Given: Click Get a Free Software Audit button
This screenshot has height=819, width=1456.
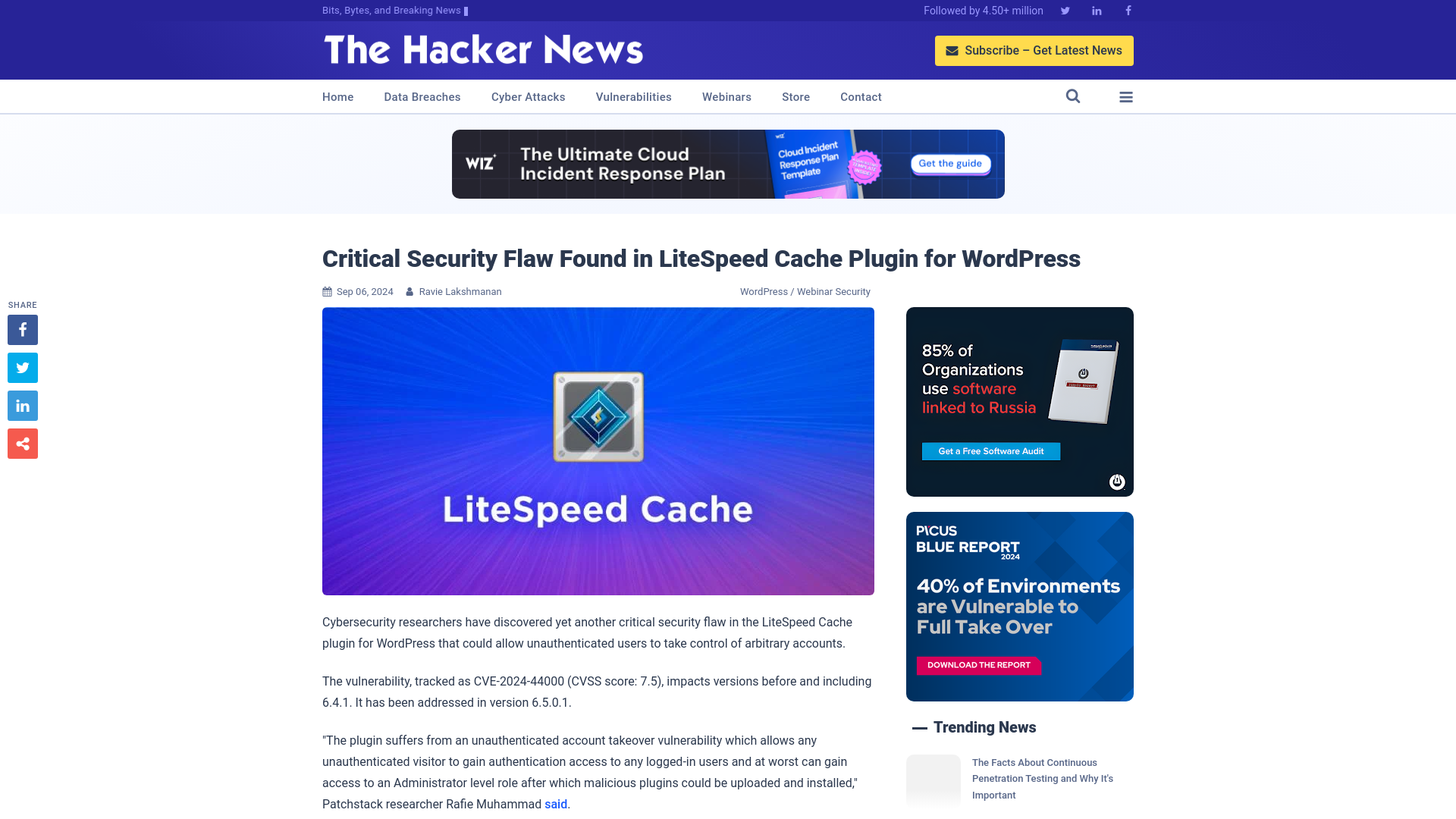Looking at the screenshot, I should pyautogui.click(x=990, y=451).
